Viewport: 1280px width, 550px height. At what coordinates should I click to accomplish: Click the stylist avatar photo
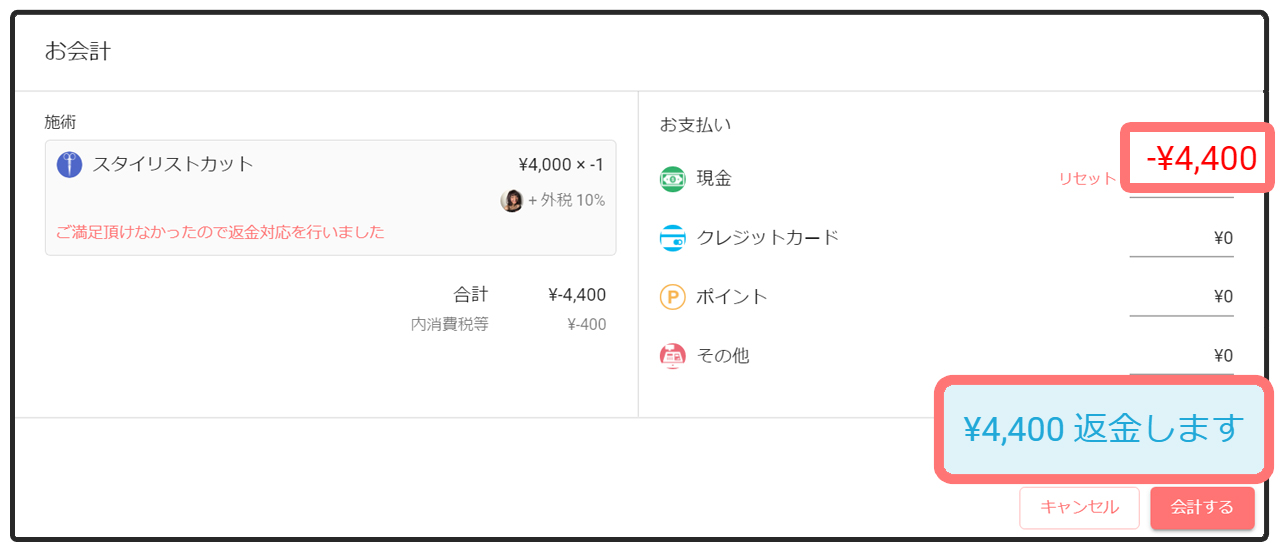tap(512, 200)
